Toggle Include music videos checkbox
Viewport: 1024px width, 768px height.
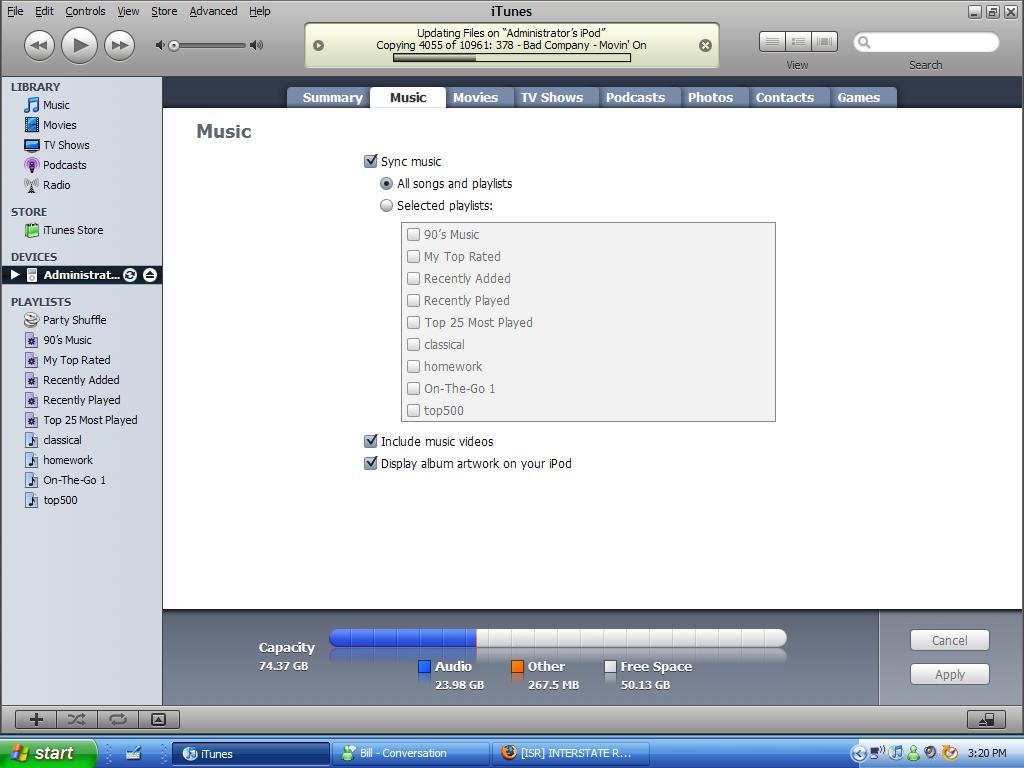pos(370,441)
